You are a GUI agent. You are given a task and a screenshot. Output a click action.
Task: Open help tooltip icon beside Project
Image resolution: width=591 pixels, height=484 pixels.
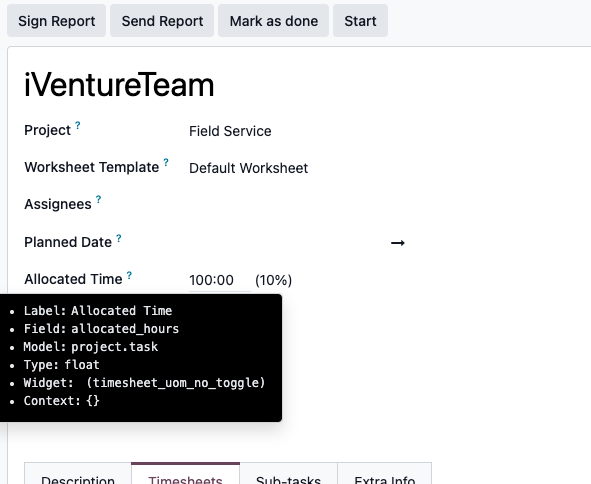(78, 125)
